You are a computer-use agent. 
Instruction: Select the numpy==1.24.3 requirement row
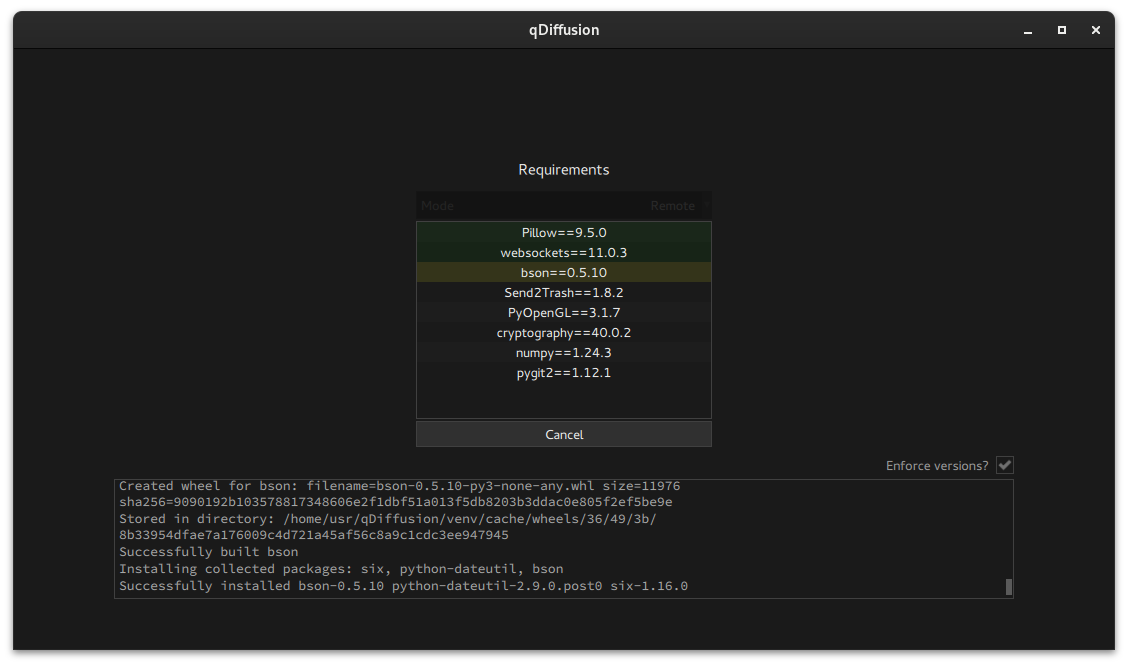[x=563, y=353]
